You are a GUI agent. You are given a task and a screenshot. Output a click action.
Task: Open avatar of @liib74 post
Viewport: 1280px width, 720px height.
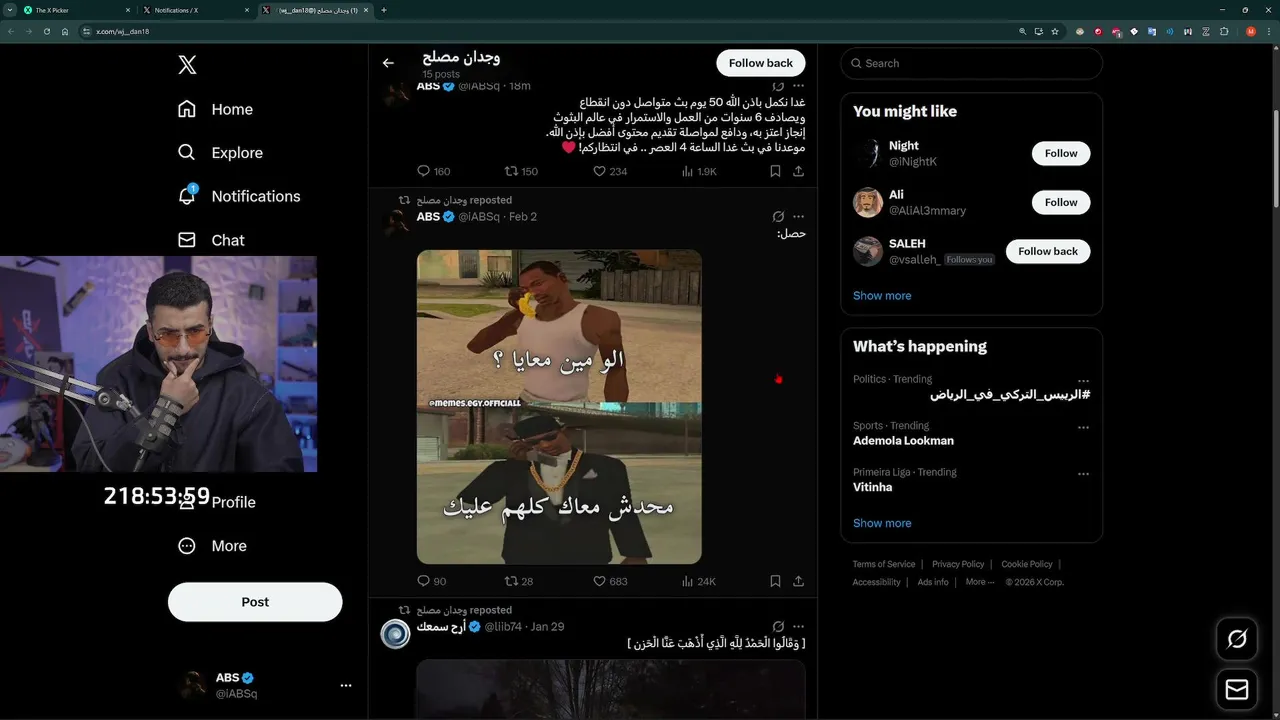tap(396, 634)
